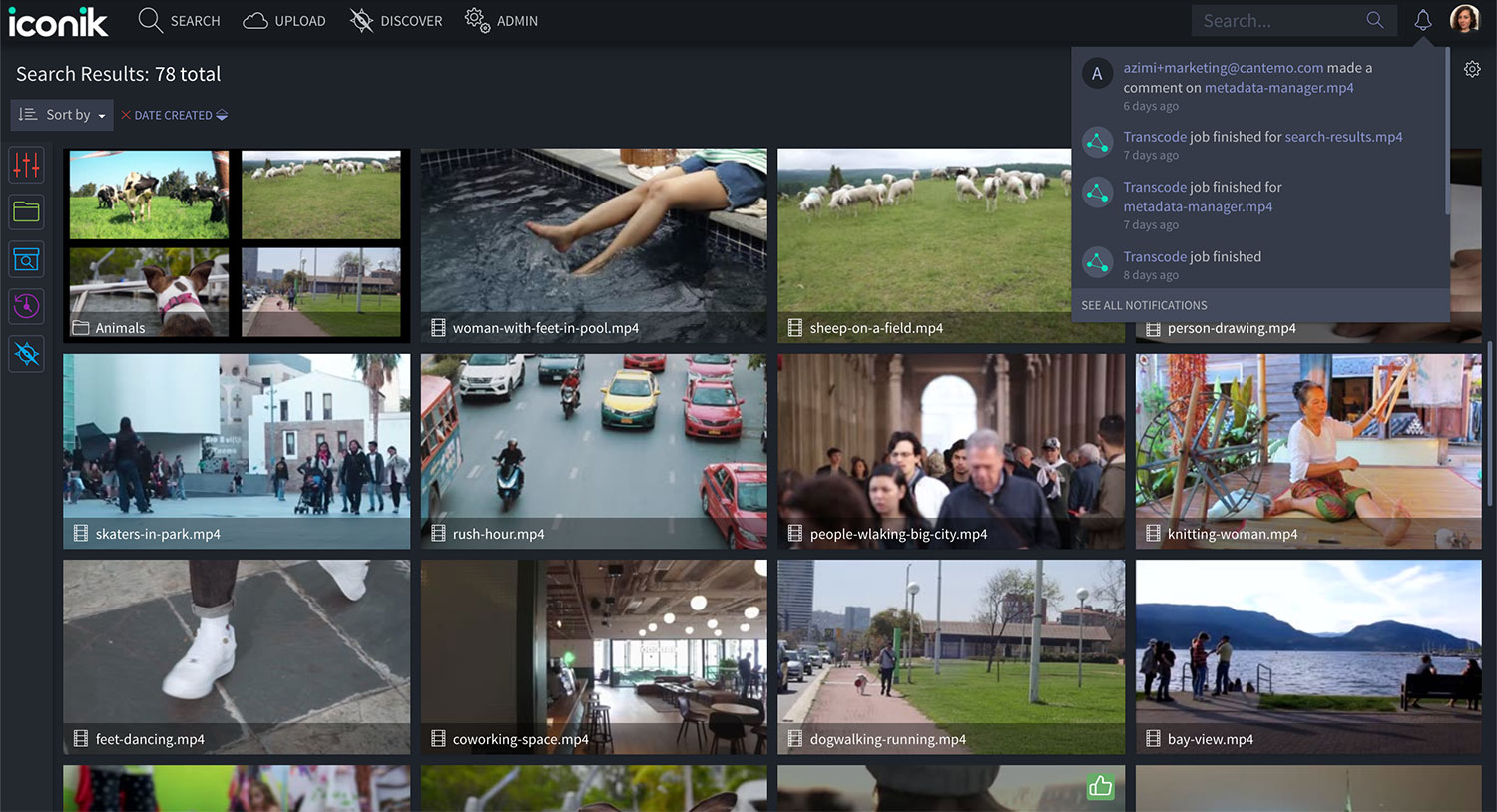The image size is (1497, 812).
Task: Open dogwalking-running.mp4 thumbnail
Action: tap(951, 656)
